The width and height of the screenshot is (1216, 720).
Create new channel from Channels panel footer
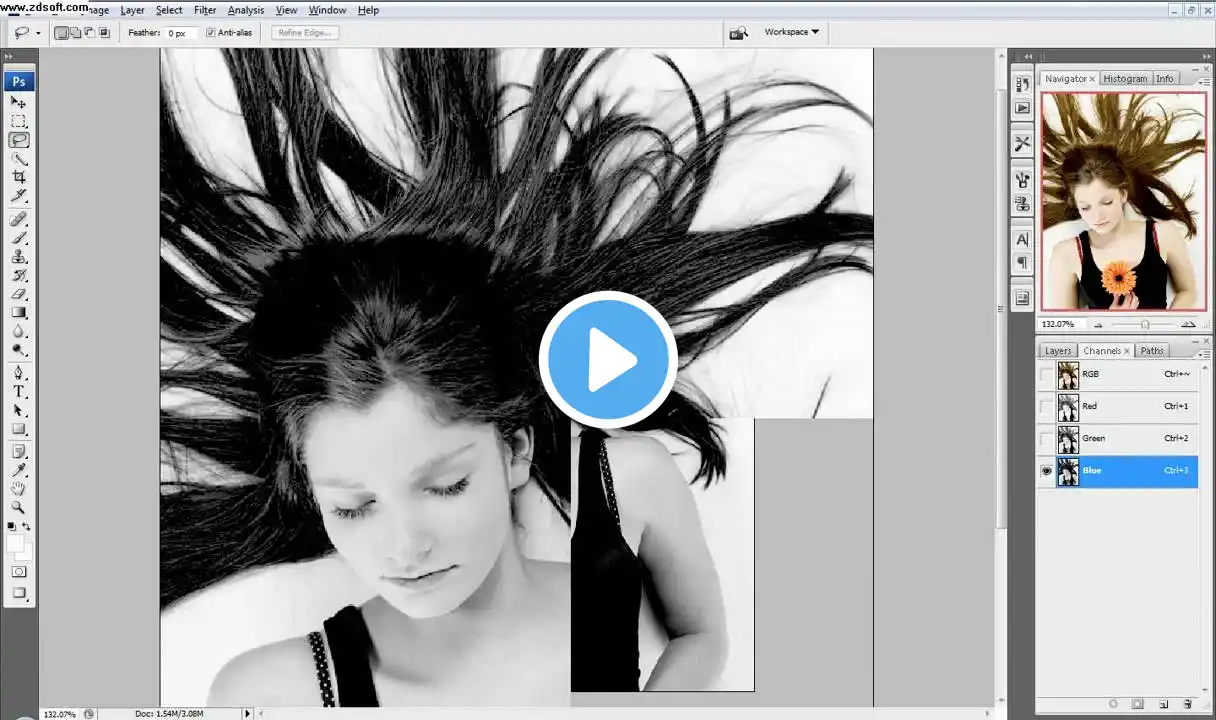click(x=1164, y=704)
